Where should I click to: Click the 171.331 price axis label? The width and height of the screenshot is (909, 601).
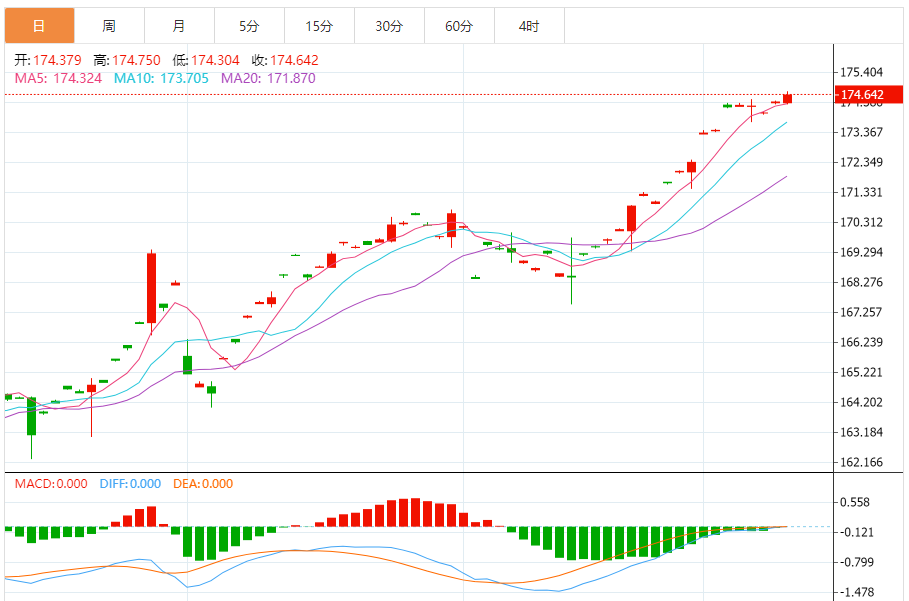pyautogui.click(x=861, y=192)
